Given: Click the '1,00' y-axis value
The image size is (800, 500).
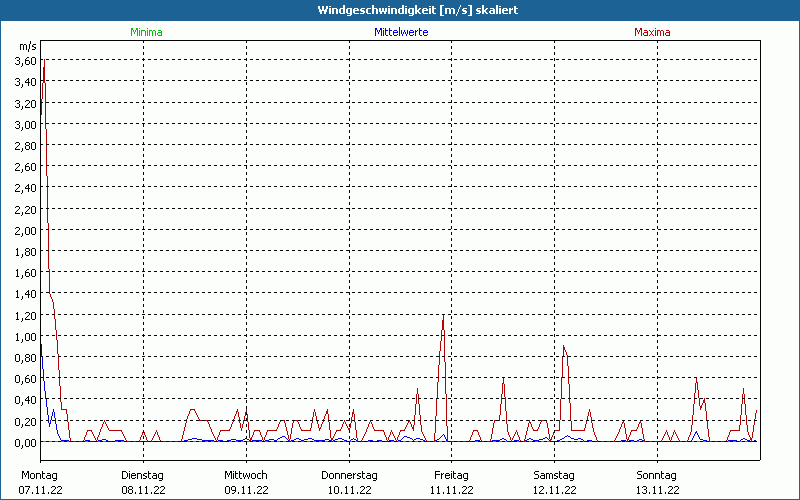Looking at the screenshot, I should click(x=26, y=337).
